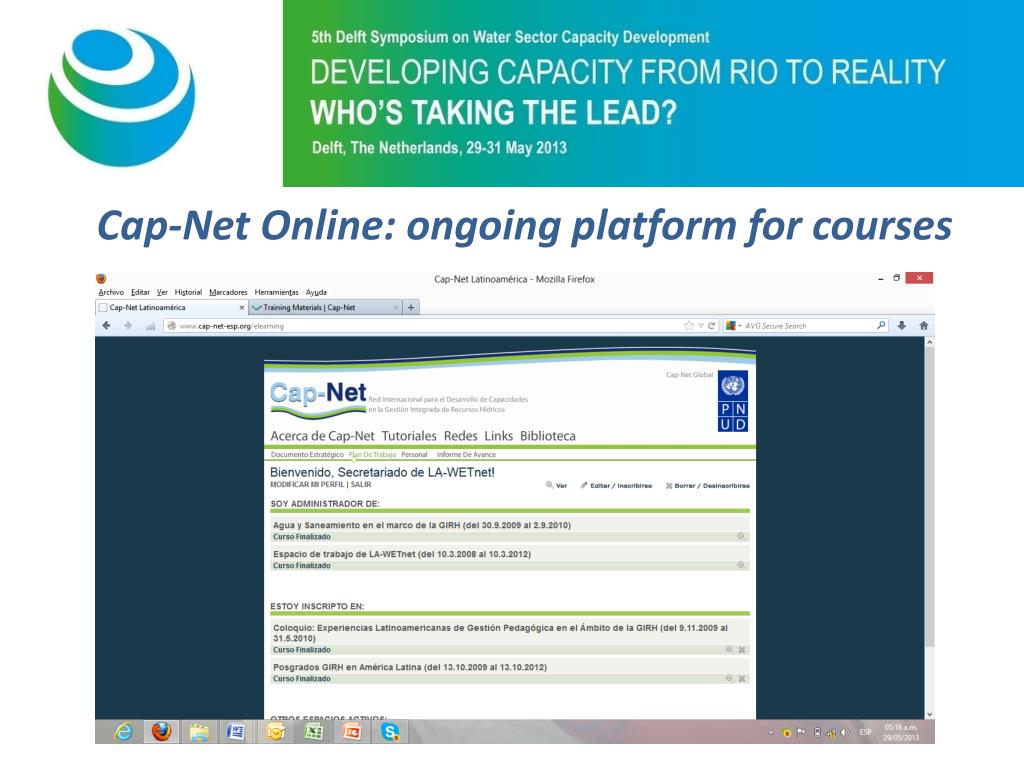Close the Training Materials tab

pos(396,308)
